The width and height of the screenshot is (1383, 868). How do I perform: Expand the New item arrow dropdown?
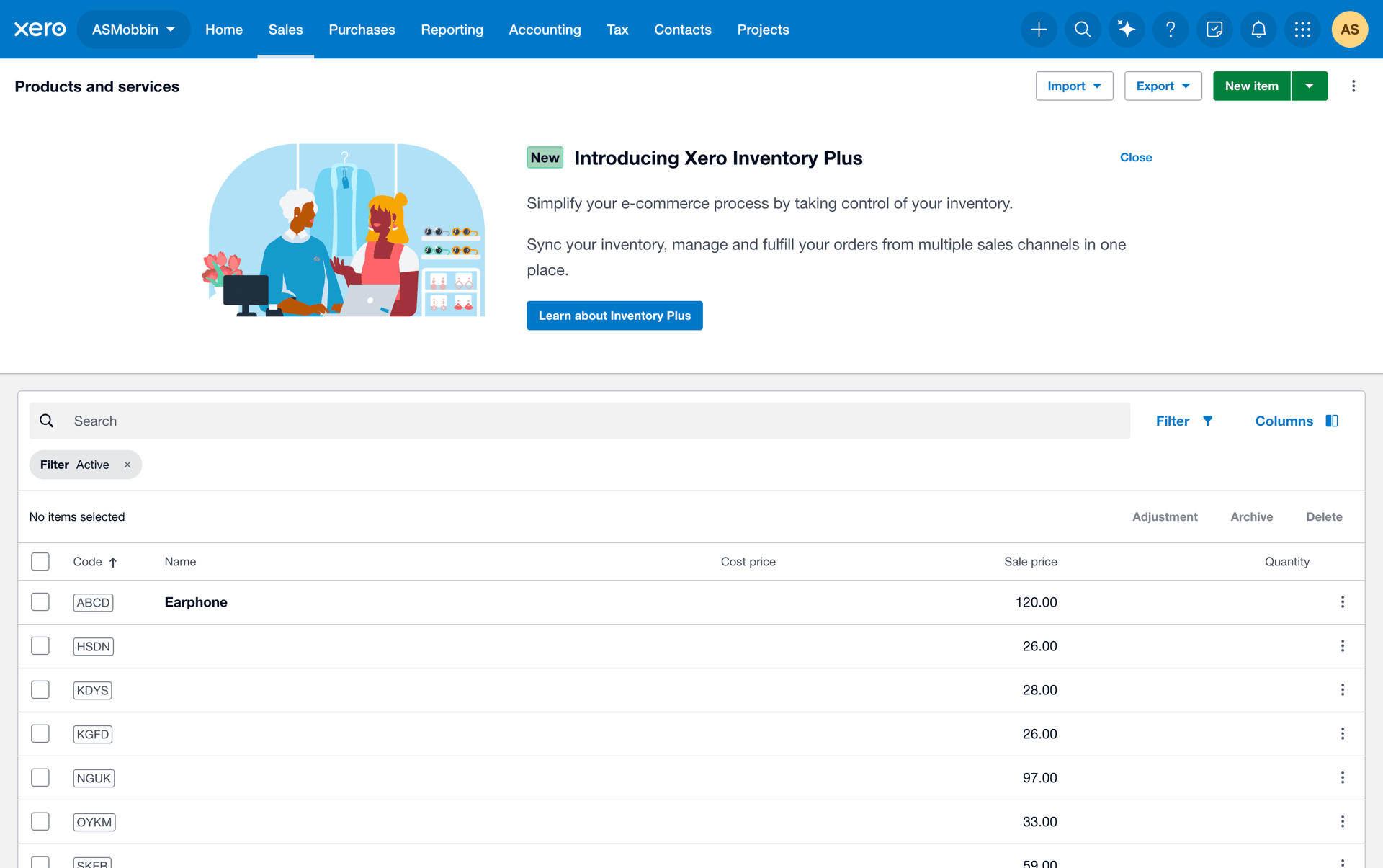1310,86
